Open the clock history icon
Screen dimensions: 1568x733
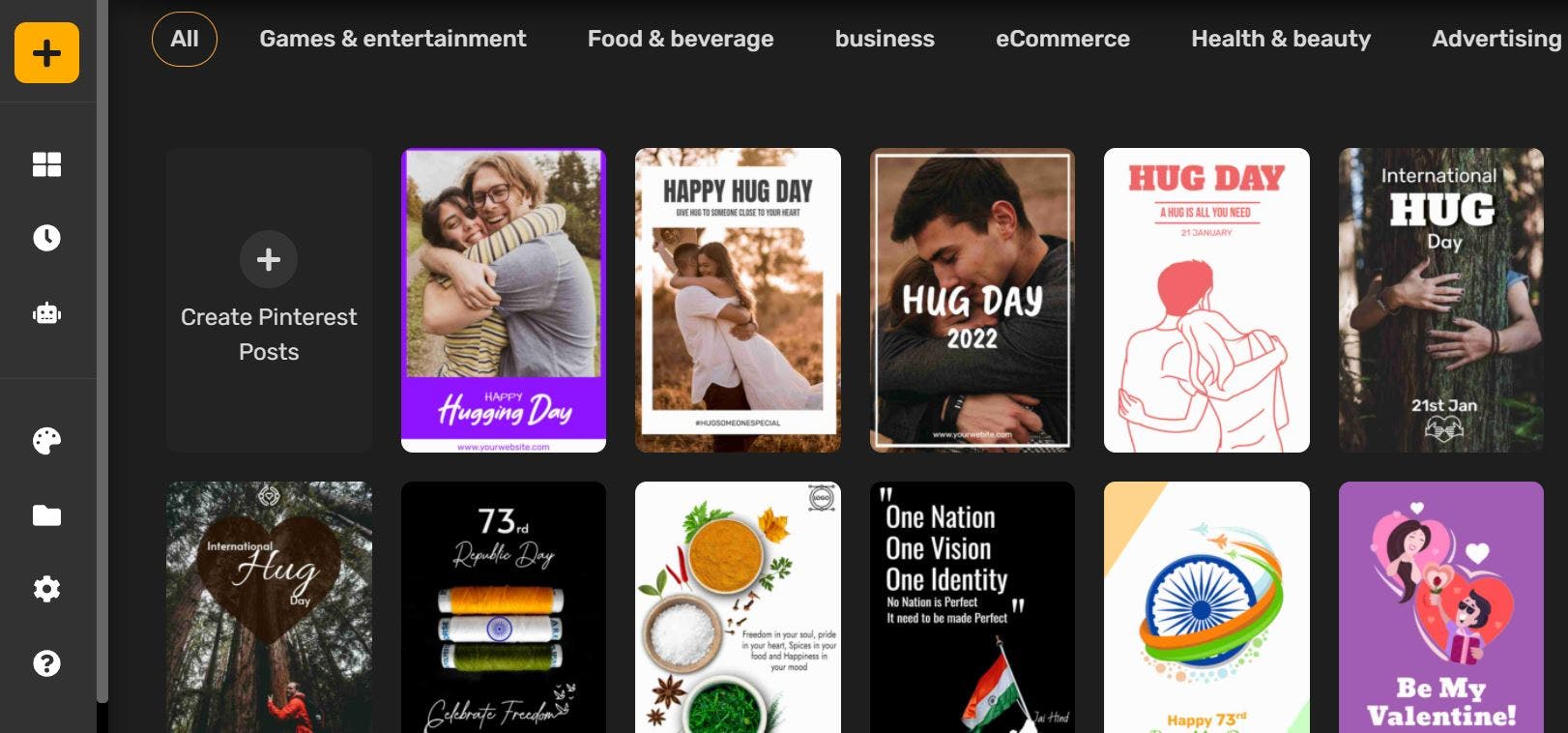(46, 238)
